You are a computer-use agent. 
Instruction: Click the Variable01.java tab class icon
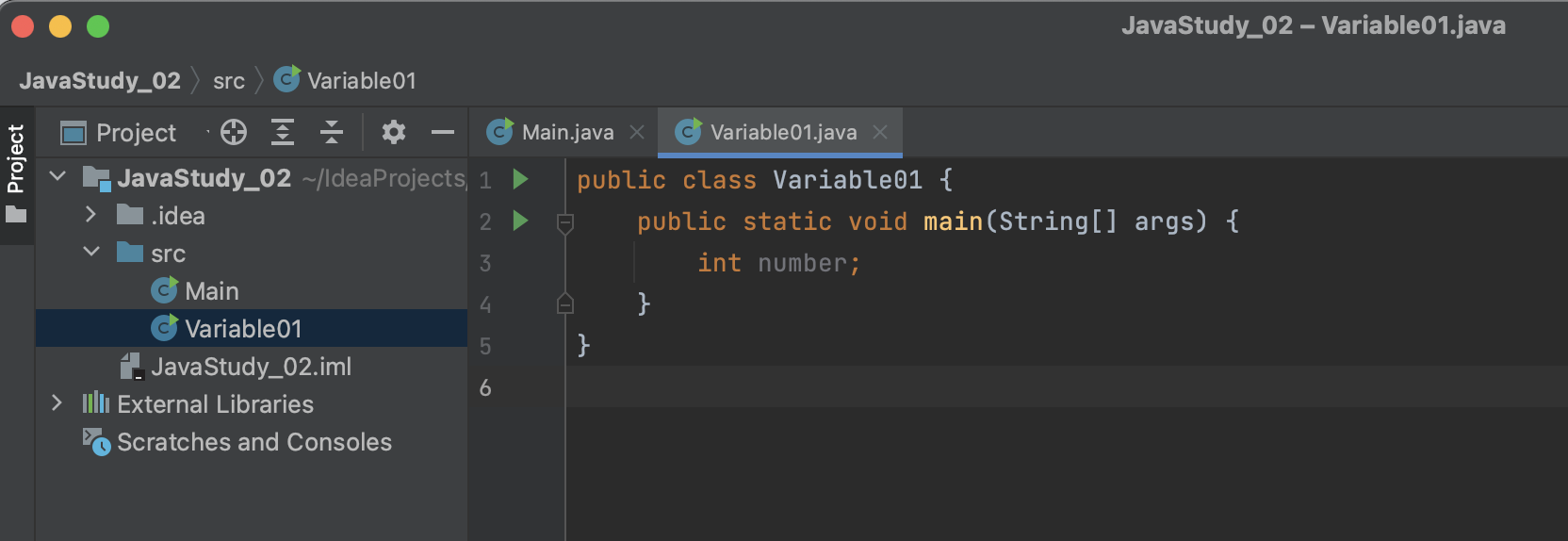tap(689, 132)
